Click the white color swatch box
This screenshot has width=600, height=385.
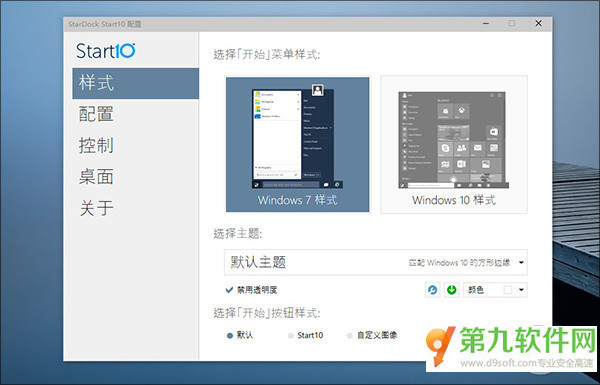(507, 290)
